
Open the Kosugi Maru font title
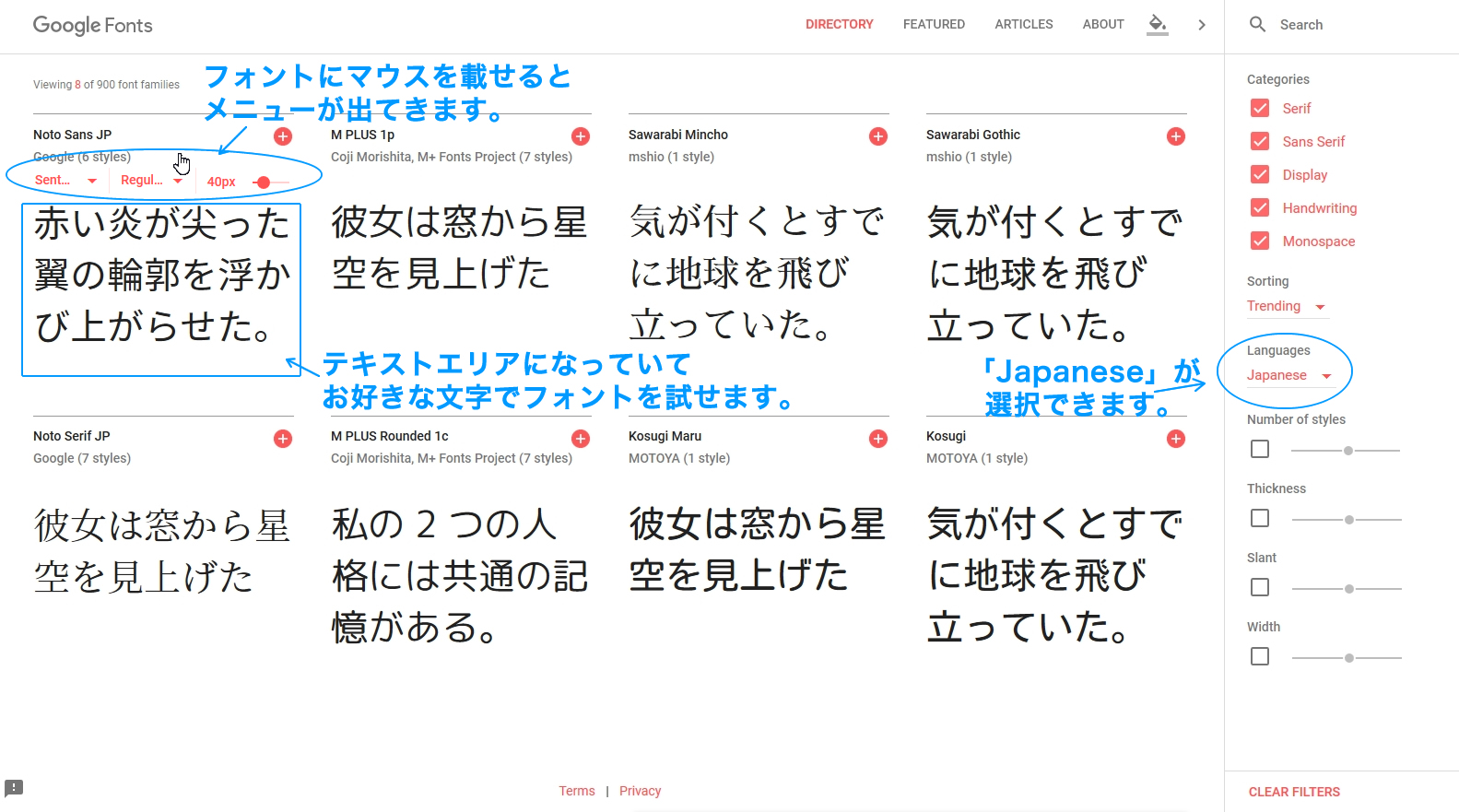click(x=665, y=436)
